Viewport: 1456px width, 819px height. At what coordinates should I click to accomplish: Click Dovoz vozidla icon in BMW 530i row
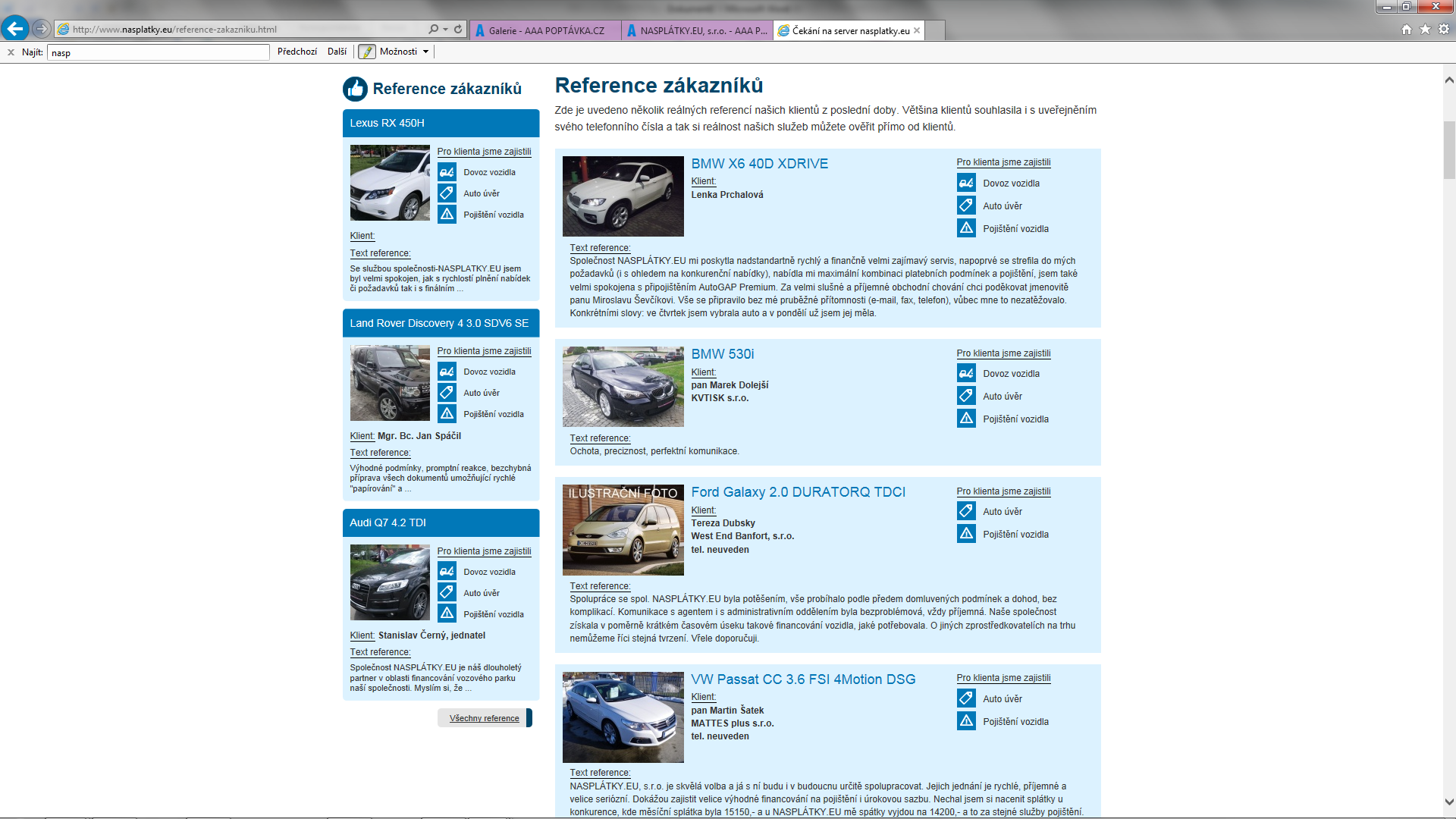[966, 373]
